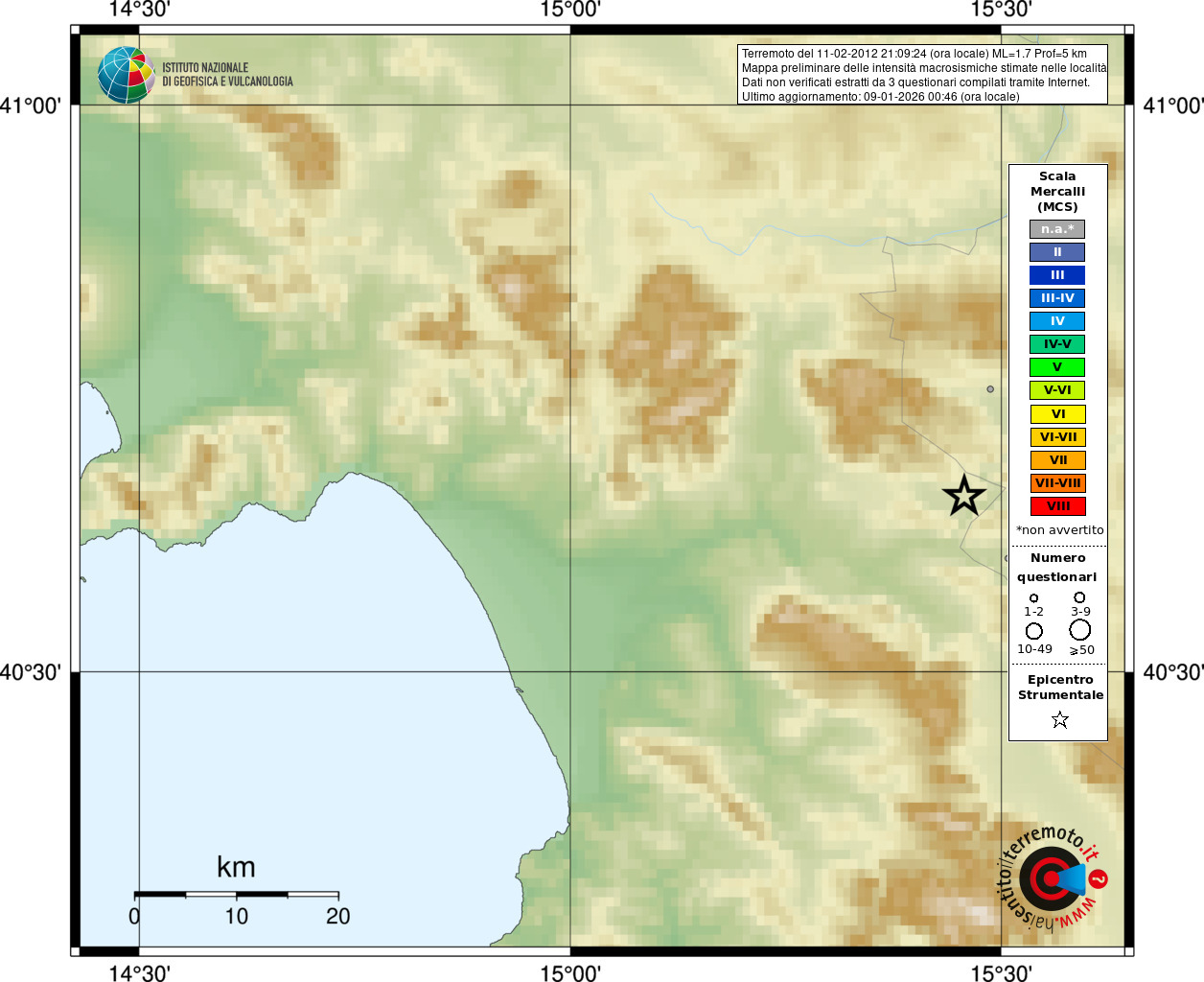Select the intensity II legend swatch
The height and width of the screenshot is (982, 1204).
tap(1057, 252)
